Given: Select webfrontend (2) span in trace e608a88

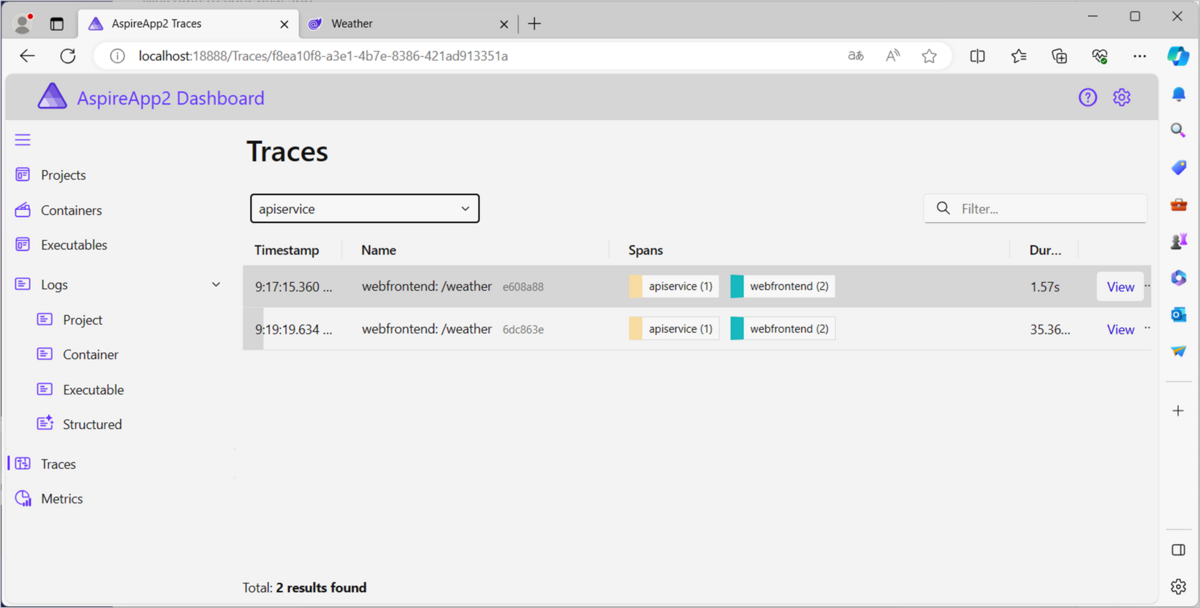Looking at the screenshot, I should (x=783, y=286).
